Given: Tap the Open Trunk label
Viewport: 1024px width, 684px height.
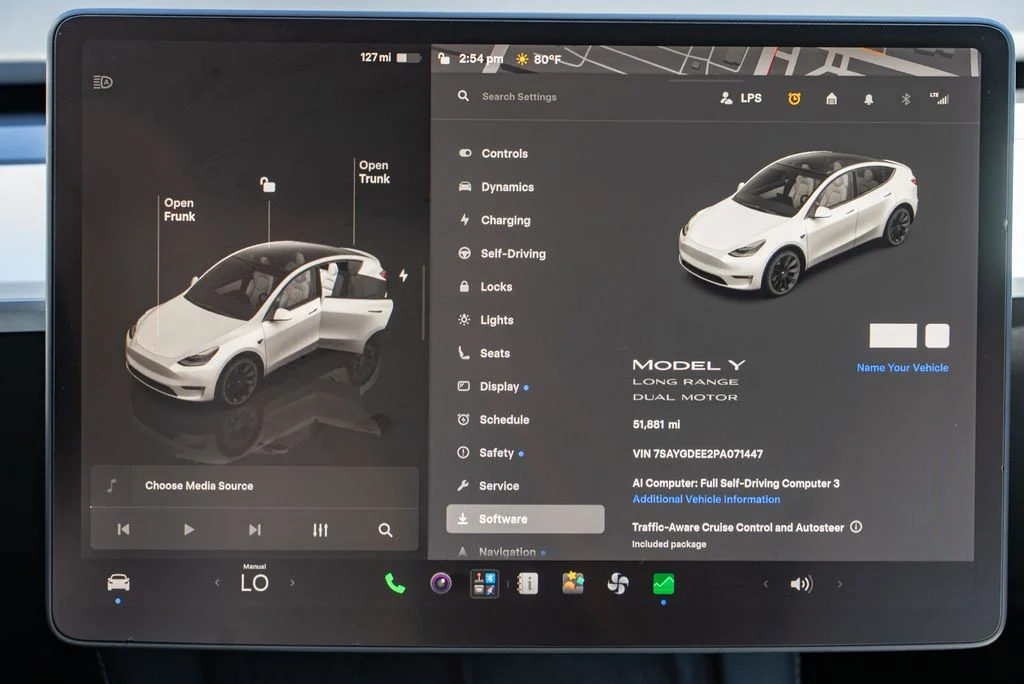Looking at the screenshot, I should (x=374, y=172).
